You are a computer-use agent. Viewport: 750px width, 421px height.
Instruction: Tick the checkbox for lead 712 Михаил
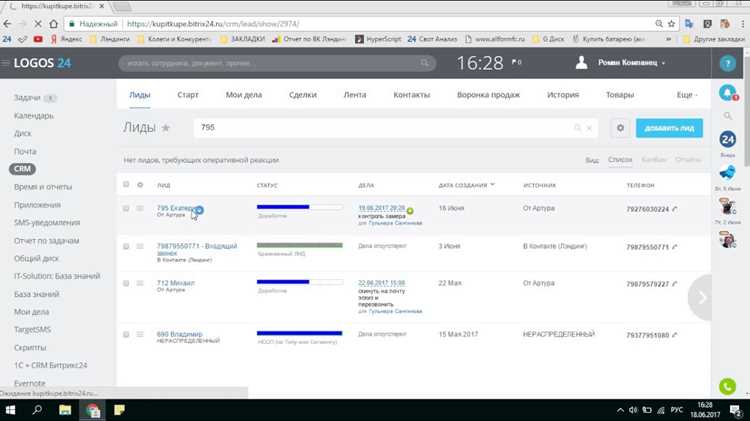click(x=126, y=283)
